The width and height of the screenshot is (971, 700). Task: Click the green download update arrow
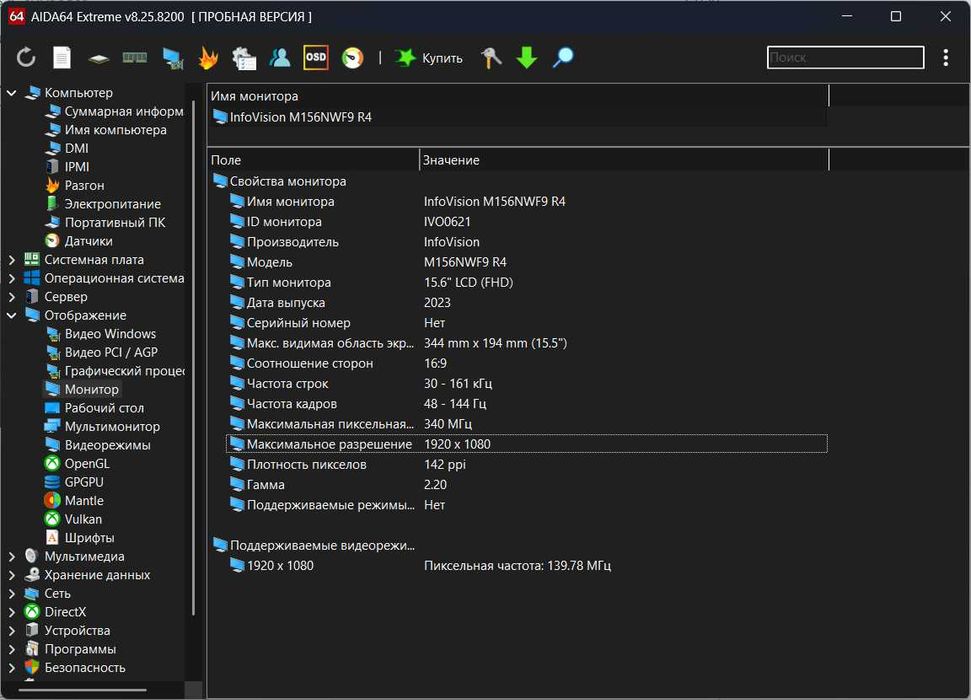point(527,58)
